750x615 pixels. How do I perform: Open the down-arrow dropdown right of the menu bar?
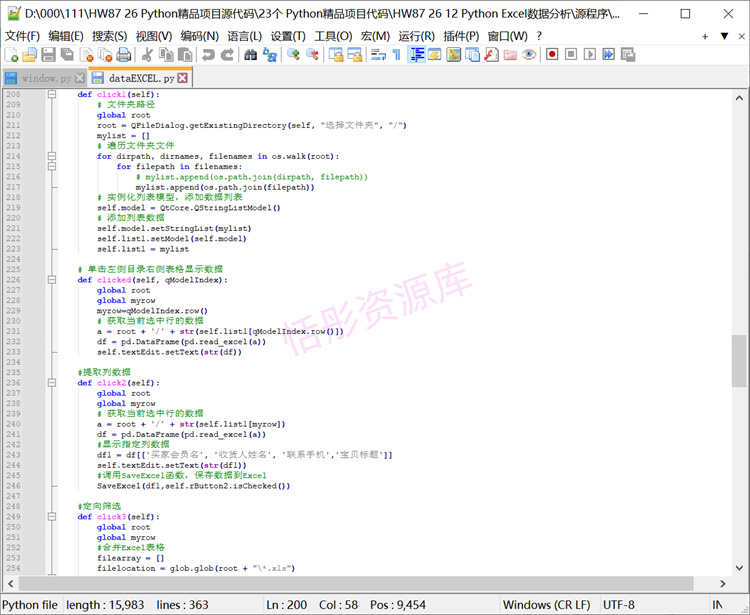724,36
